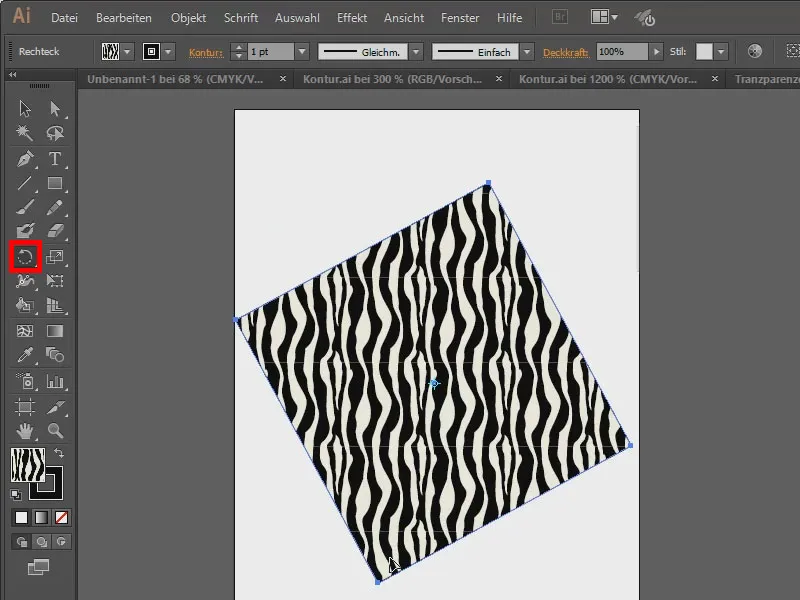Collapse the tools panel with double arrows
Viewport: 800px width, 600px height.
click(13, 74)
